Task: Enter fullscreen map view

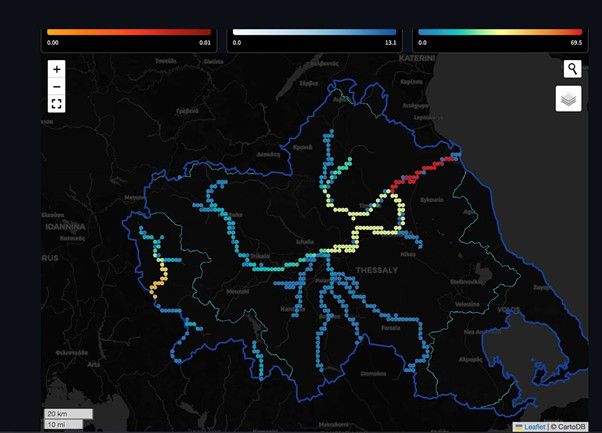Action: point(57,103)
